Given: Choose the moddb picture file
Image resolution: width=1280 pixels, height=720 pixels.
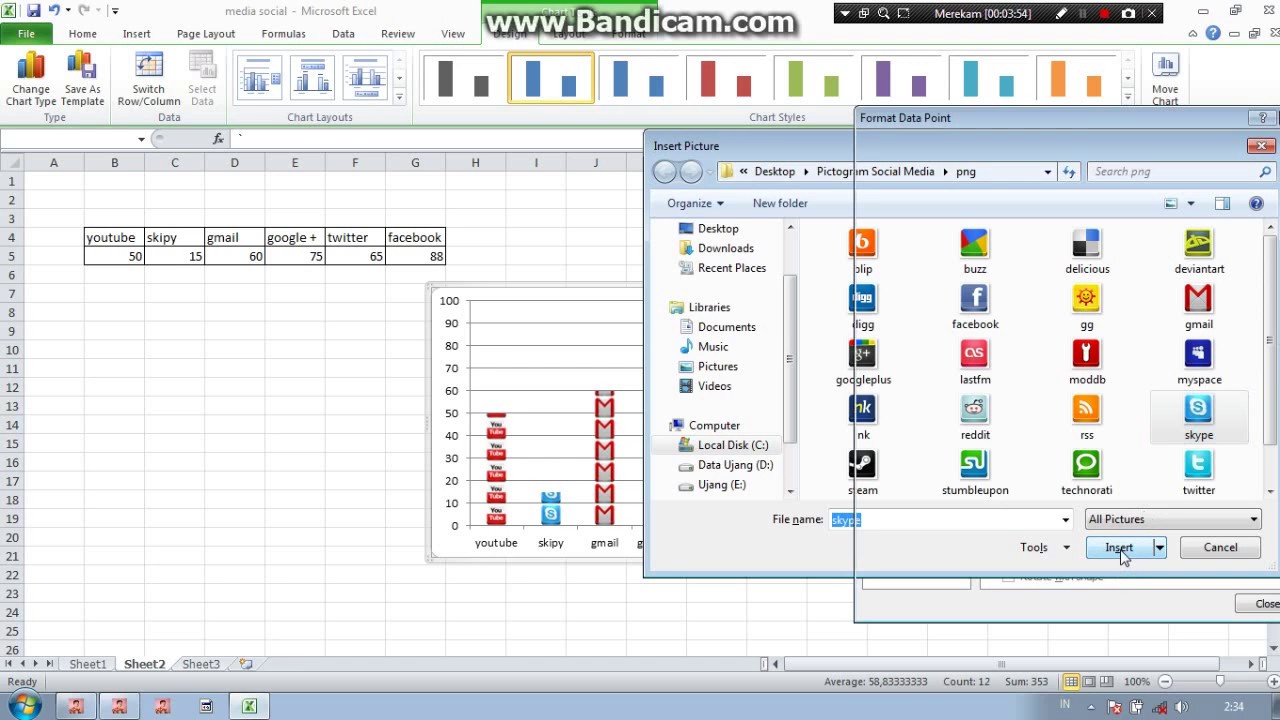Looking at the screenshot, I should click(1087, 362).
